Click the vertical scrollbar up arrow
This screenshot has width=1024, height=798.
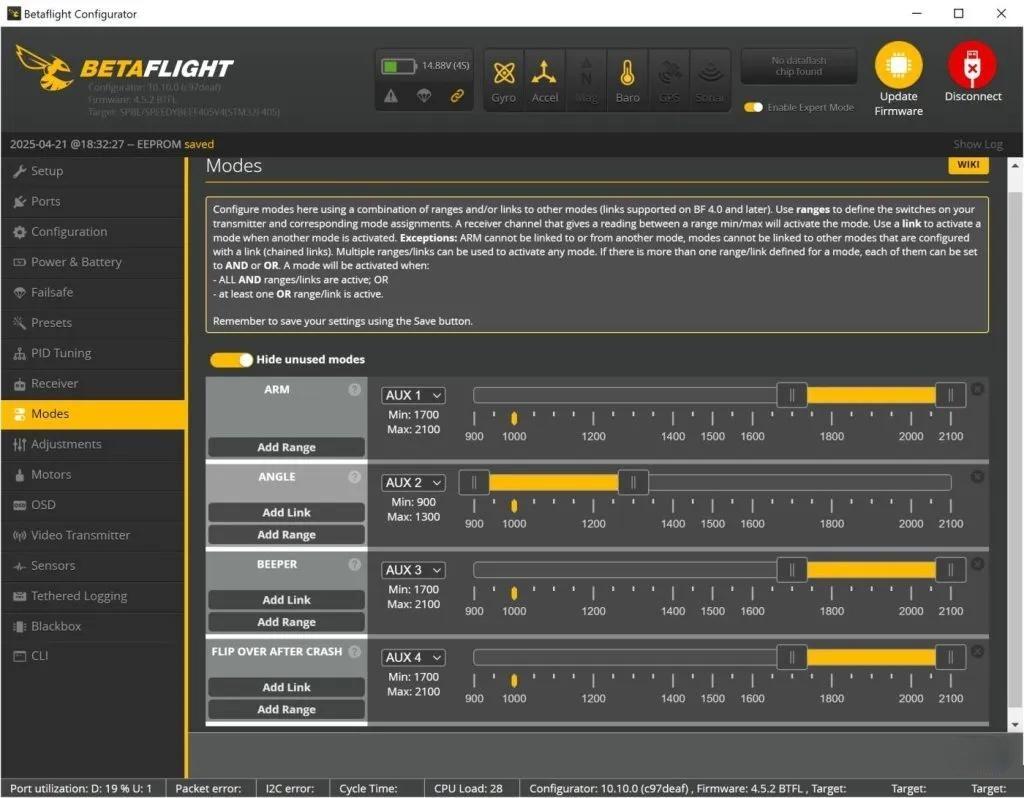1015,166
